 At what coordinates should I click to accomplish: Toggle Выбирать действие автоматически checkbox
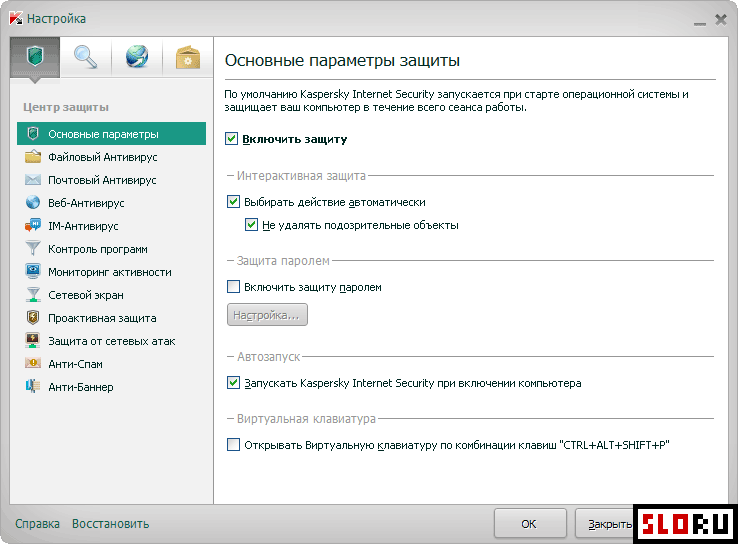tap(233, 201)
